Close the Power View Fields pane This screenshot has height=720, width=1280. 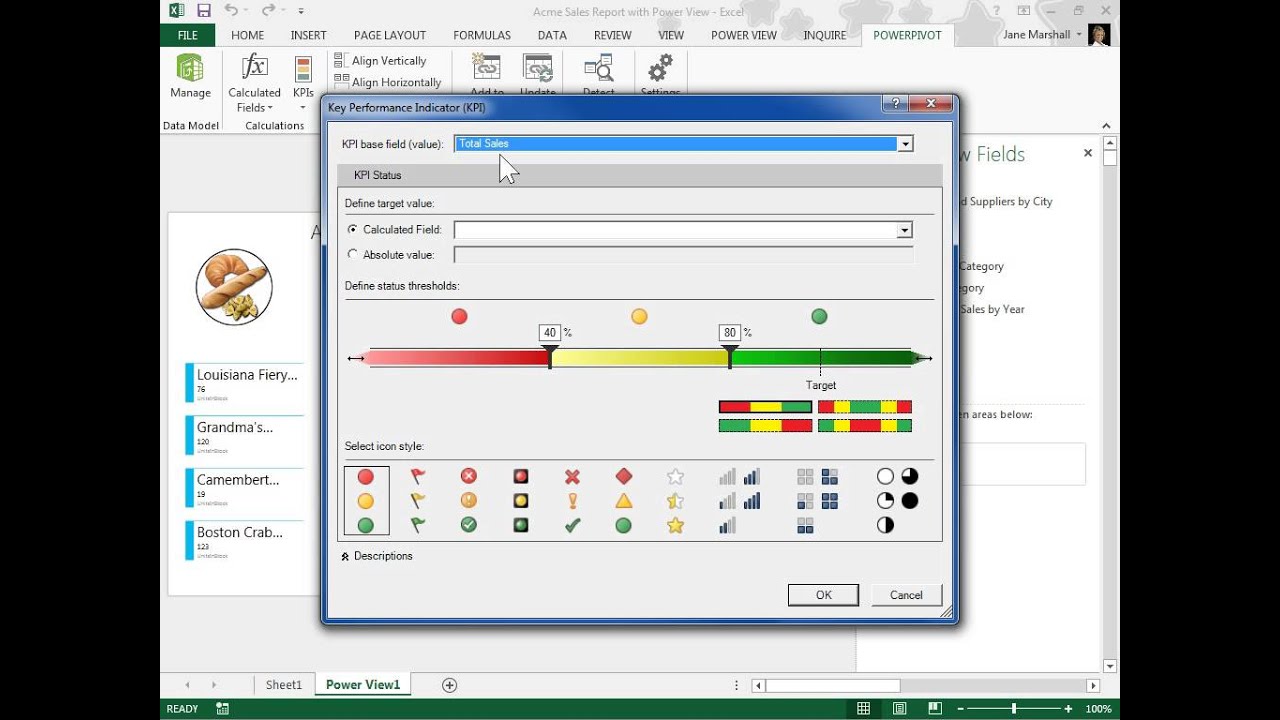click(x=1088, y=153)
